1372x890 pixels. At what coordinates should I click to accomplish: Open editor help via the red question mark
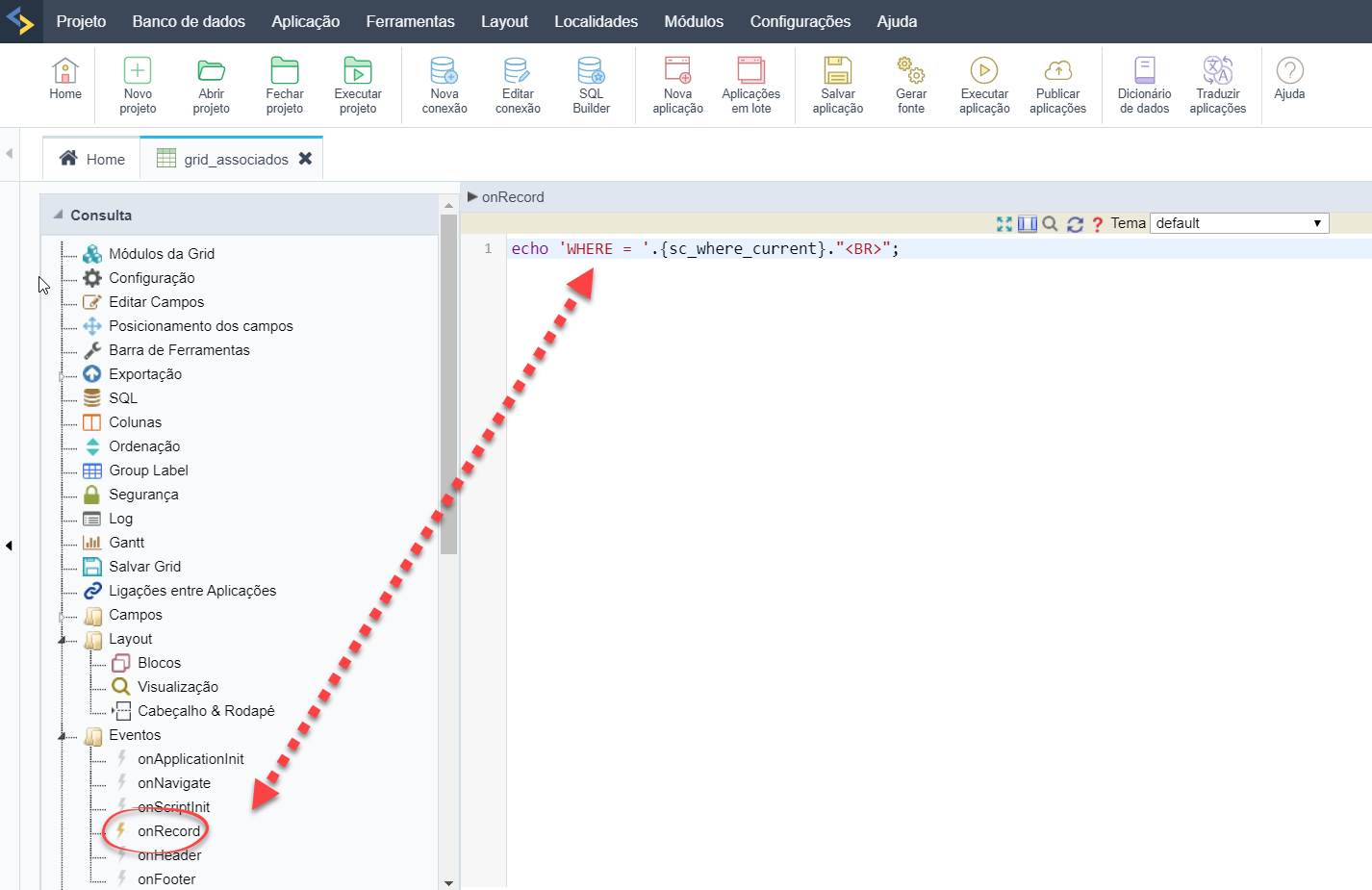1097,224
